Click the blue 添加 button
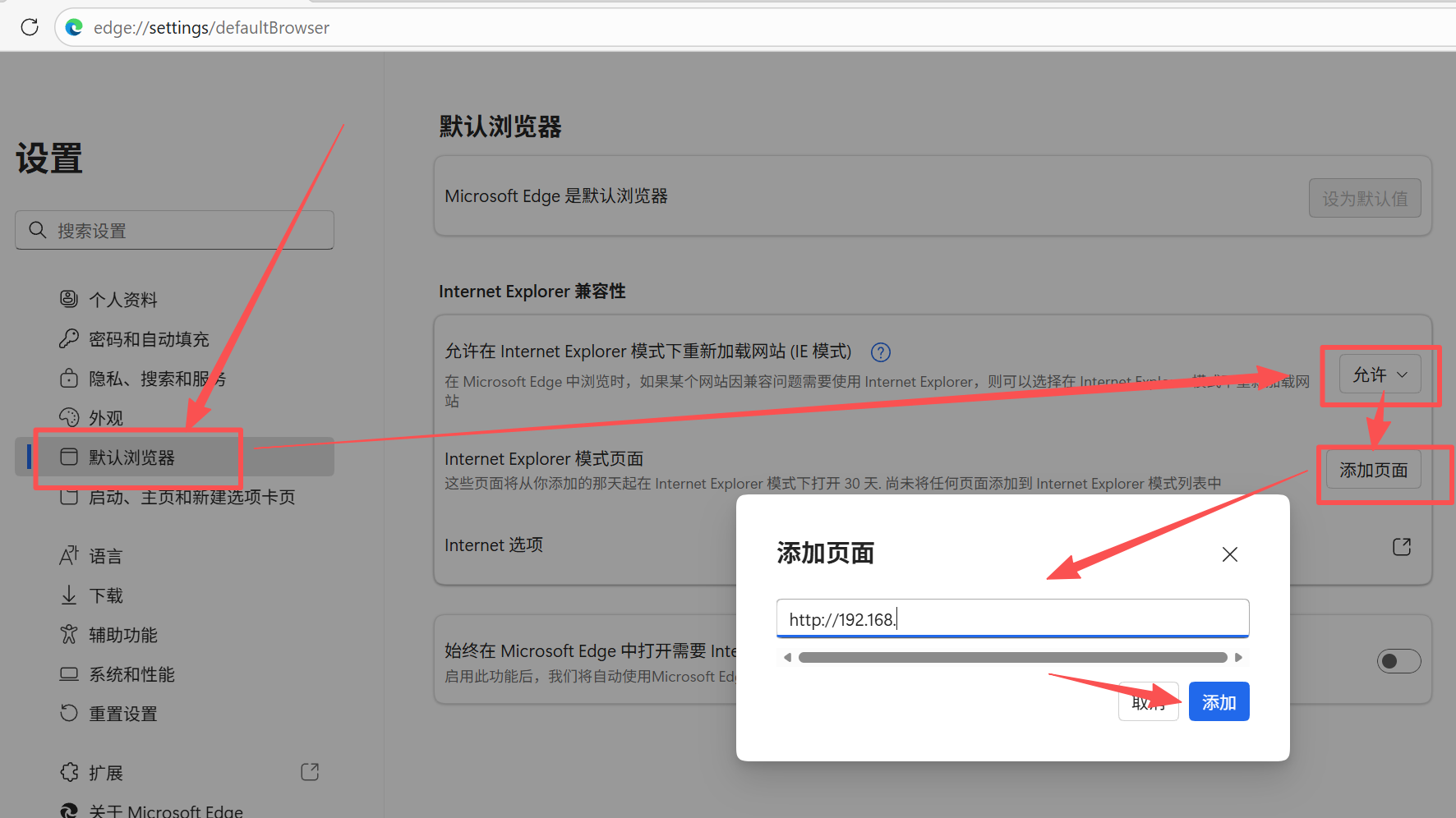This screenshot has width=1456, height=818. pos(1219,702)
